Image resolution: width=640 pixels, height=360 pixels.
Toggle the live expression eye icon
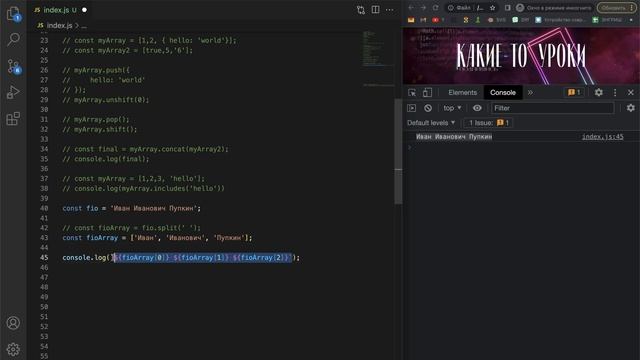click(477, 108)
